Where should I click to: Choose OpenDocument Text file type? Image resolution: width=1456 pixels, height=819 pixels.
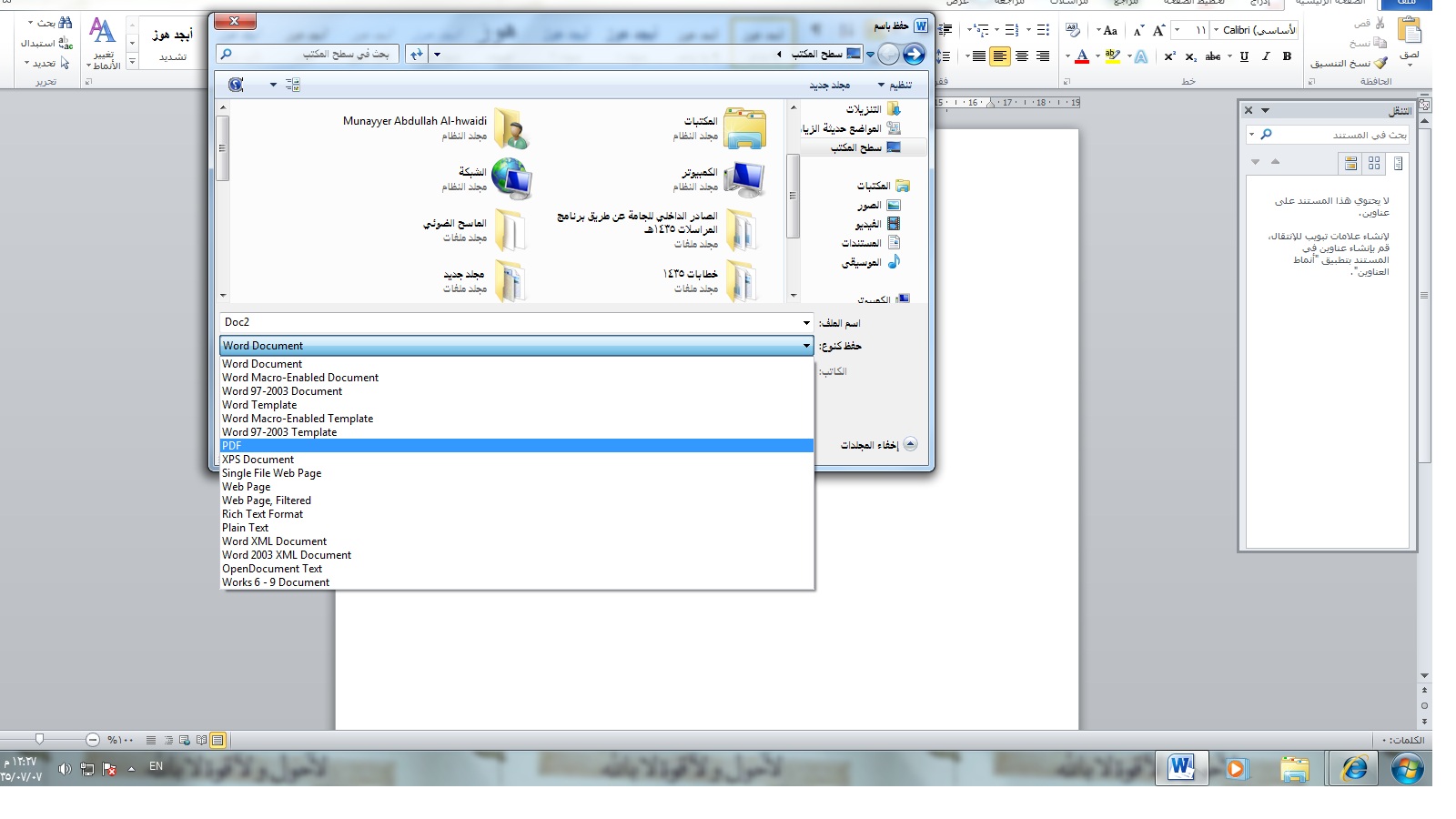pyautogui.click(x=516, y=569)
